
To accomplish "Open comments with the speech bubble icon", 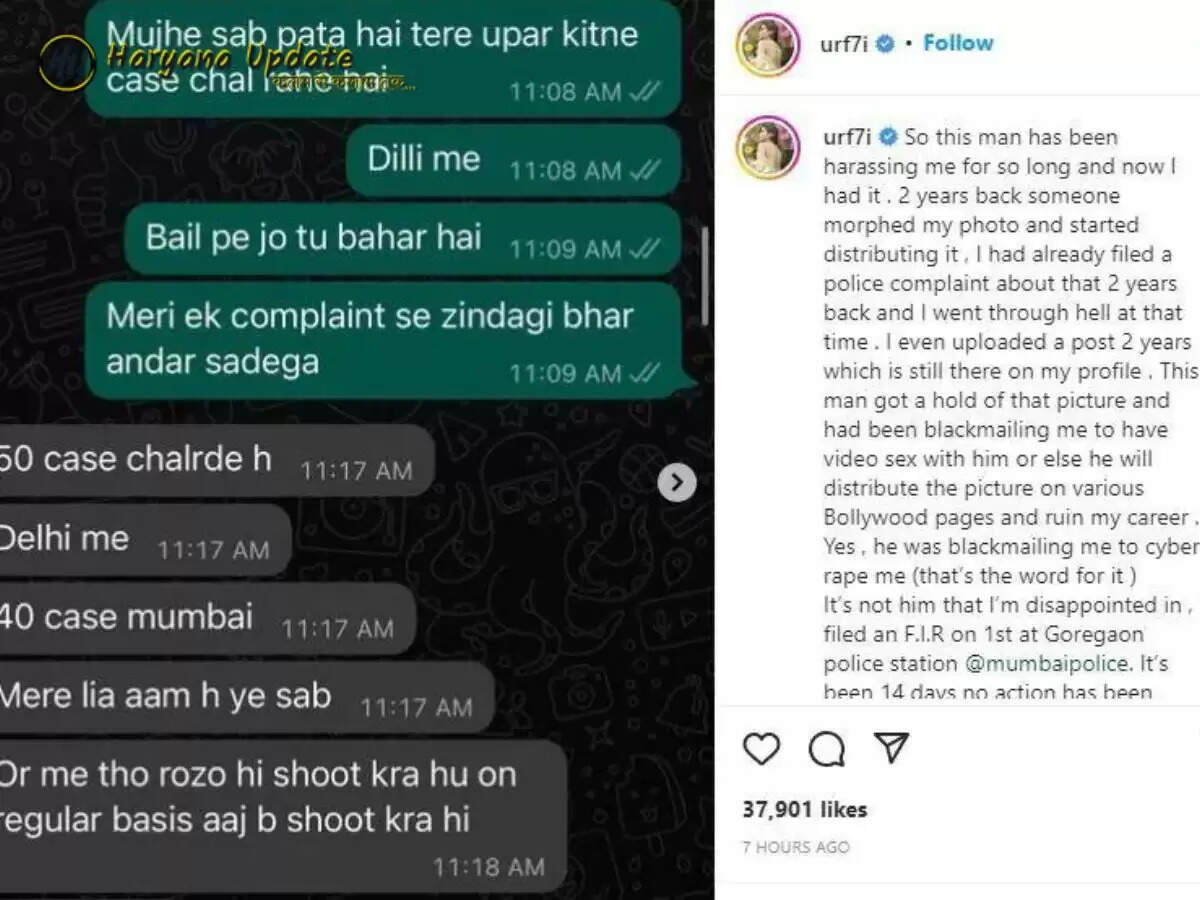I will [x=826, y=748].
